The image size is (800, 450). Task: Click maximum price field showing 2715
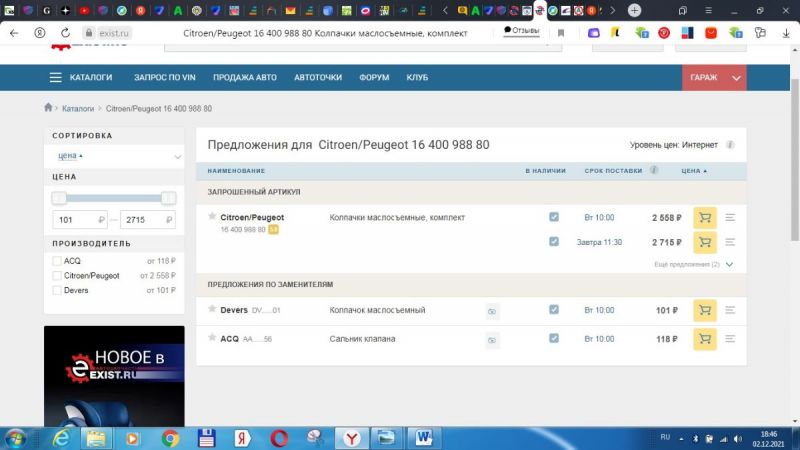pos(147,220)
